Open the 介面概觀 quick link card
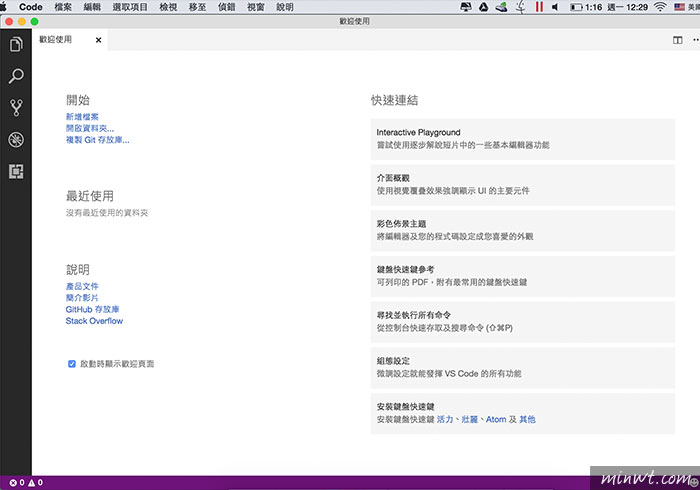Viewport: 700px width, 490px height. coord(523,185)
